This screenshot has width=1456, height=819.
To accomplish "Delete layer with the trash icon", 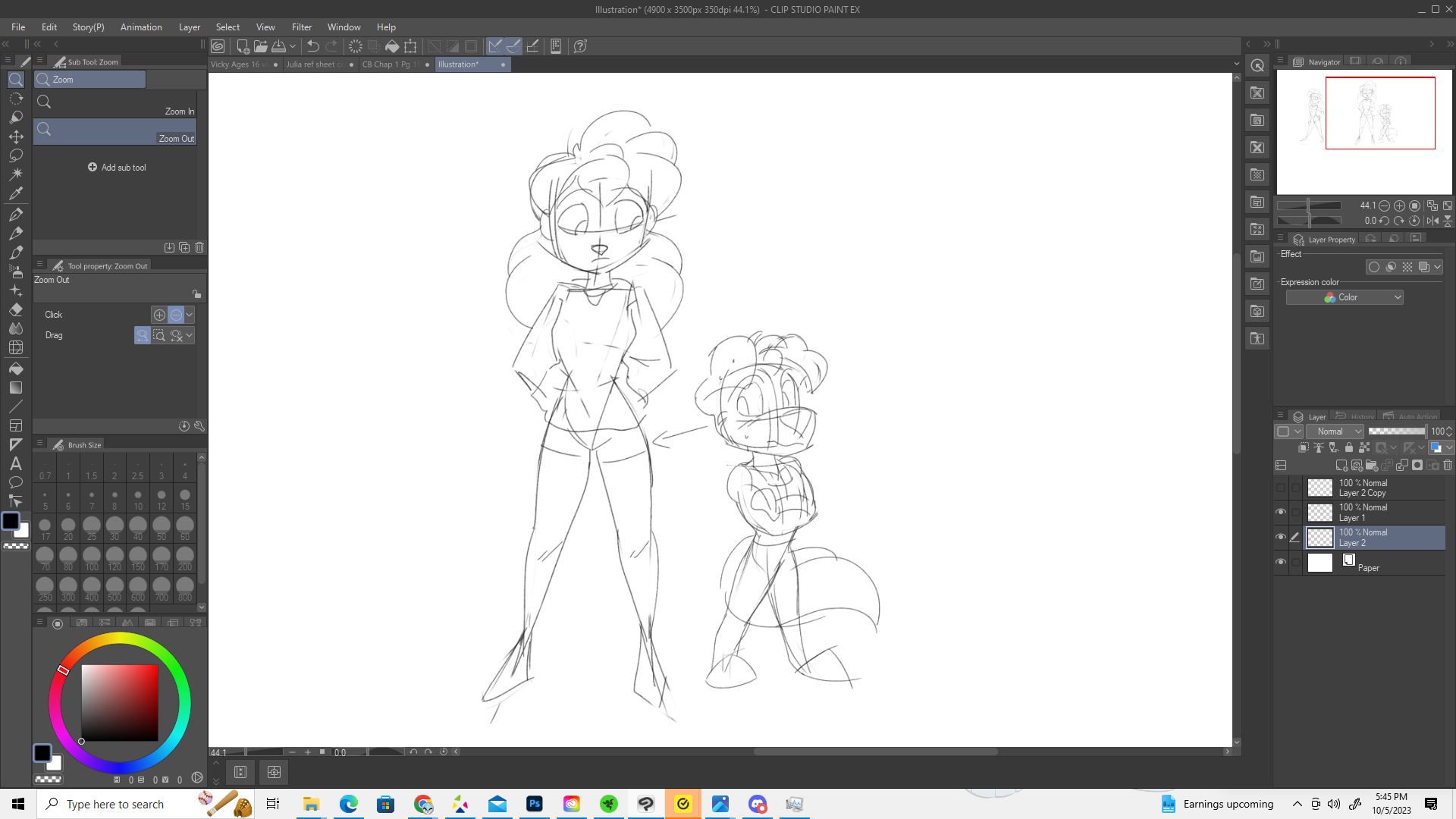I will coord(1448,465).
